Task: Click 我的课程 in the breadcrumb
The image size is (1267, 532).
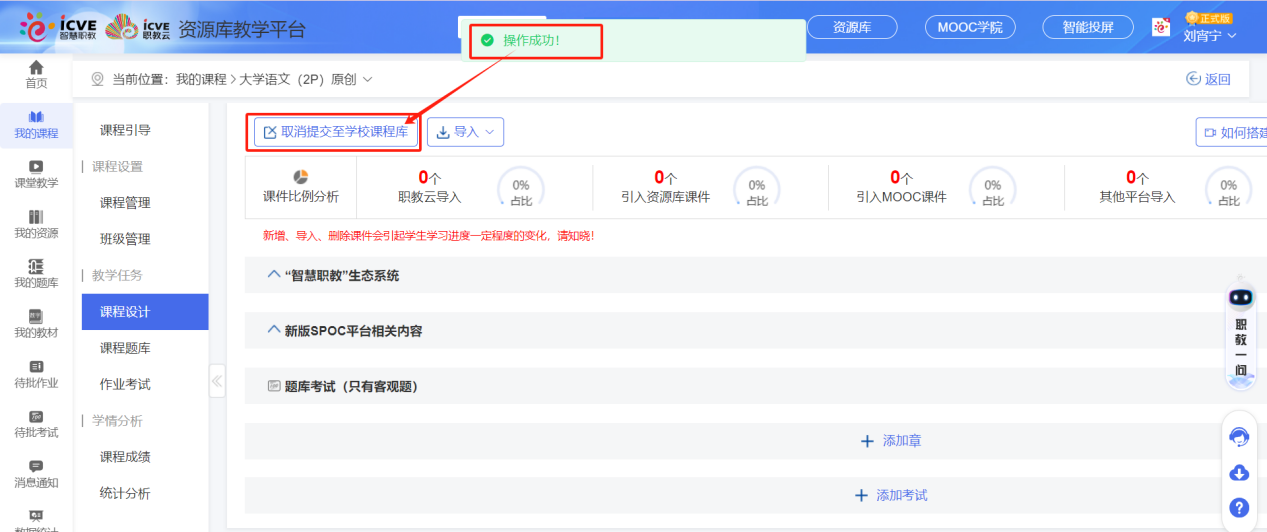Action: pos(201,79)
